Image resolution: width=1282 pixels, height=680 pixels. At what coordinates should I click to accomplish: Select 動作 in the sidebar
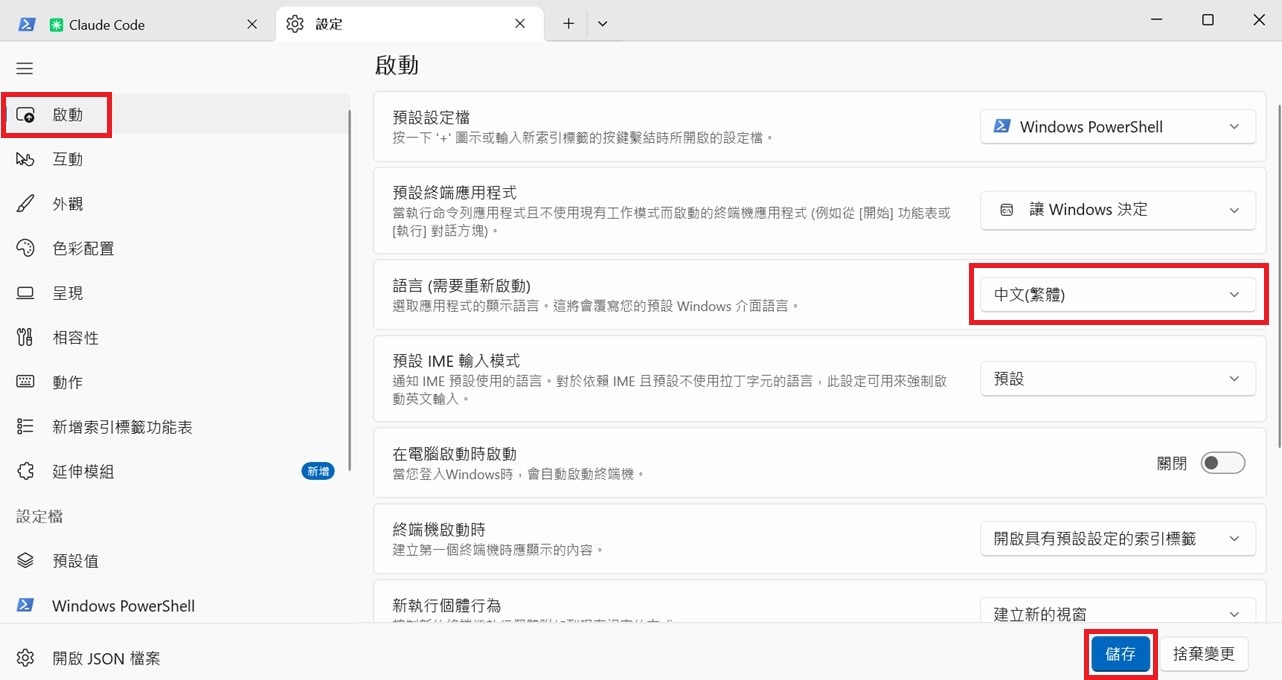[175, 382]
